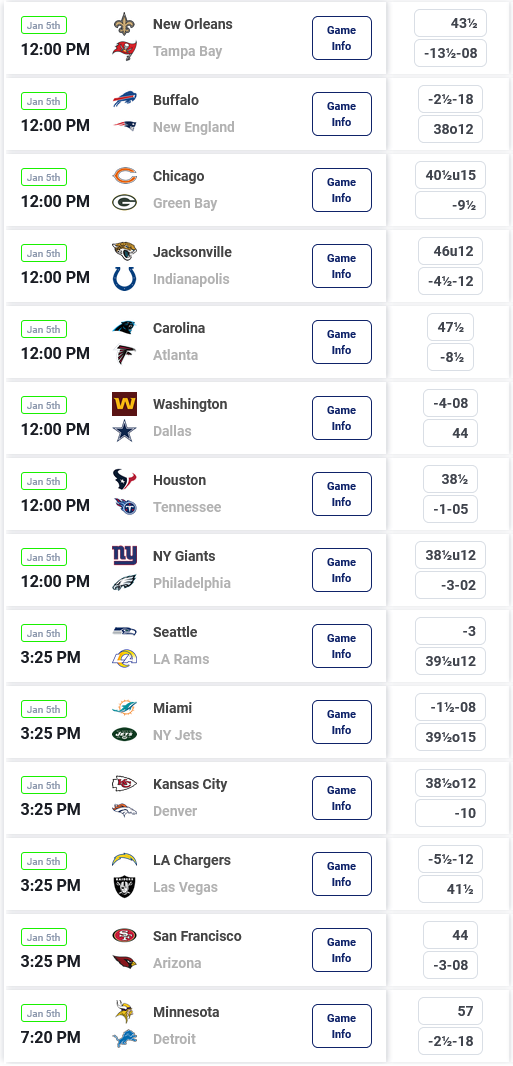The image size is (513, 1066).
Task: Click the Jan 5th tag on the Seattle game
Action: click(x=44, y=633)
